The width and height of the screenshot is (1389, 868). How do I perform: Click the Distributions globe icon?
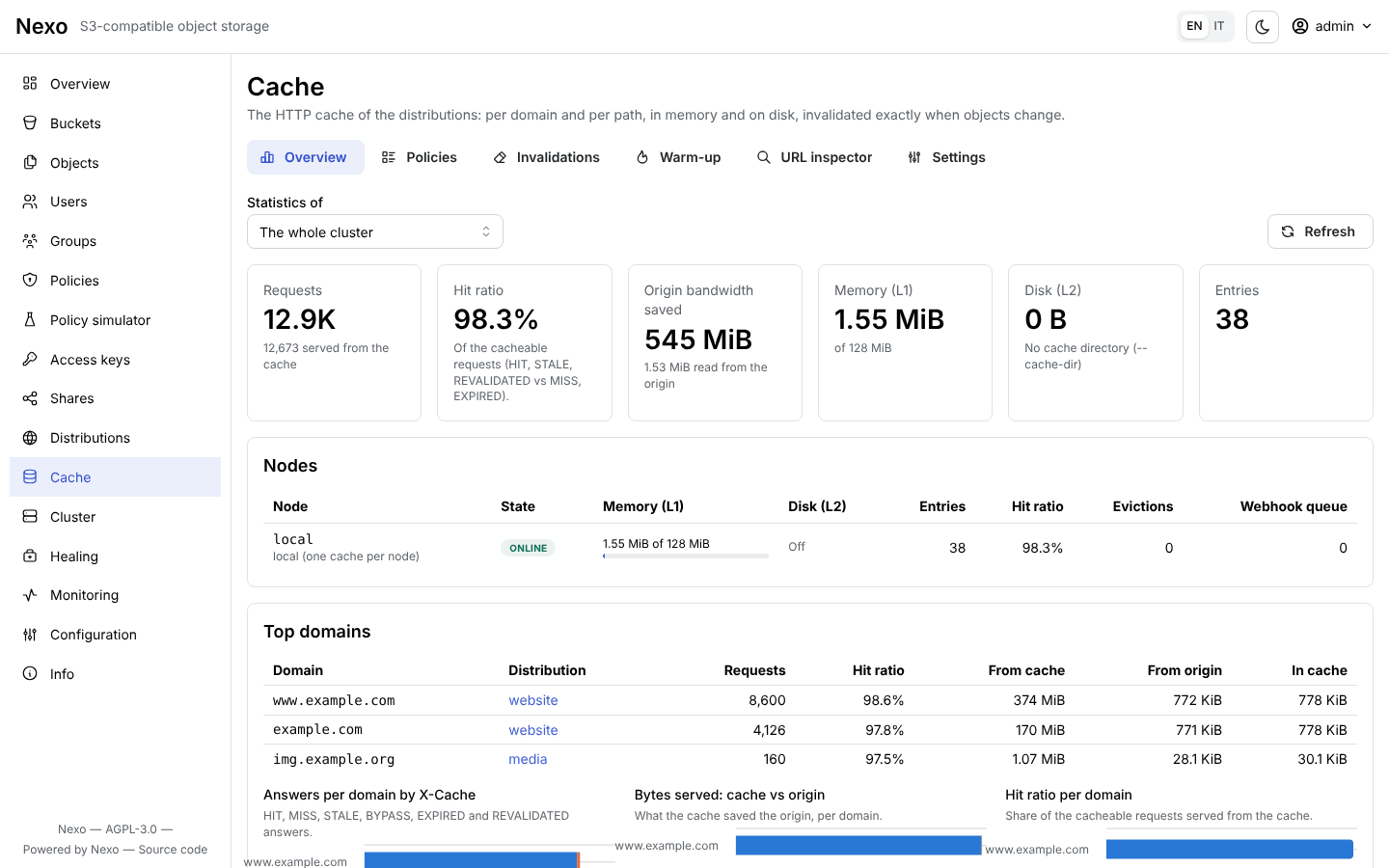[x=30, y=438]
